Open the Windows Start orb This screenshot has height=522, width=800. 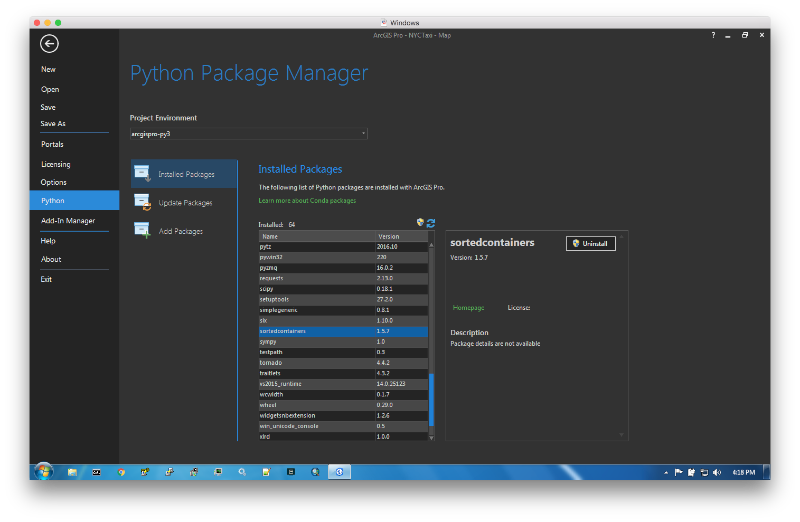pos(44,471)
